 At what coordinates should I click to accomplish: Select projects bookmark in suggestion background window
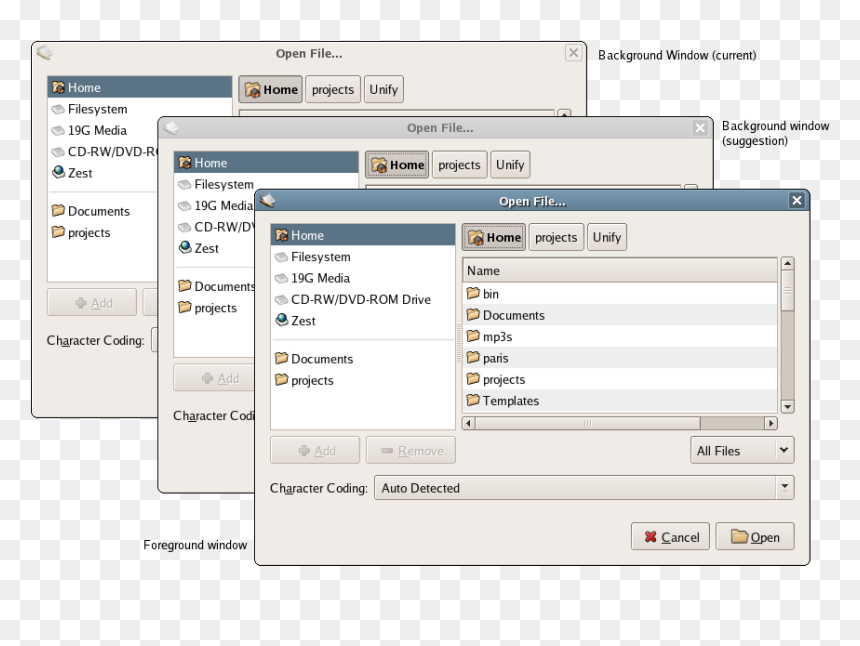pos(215,308)
